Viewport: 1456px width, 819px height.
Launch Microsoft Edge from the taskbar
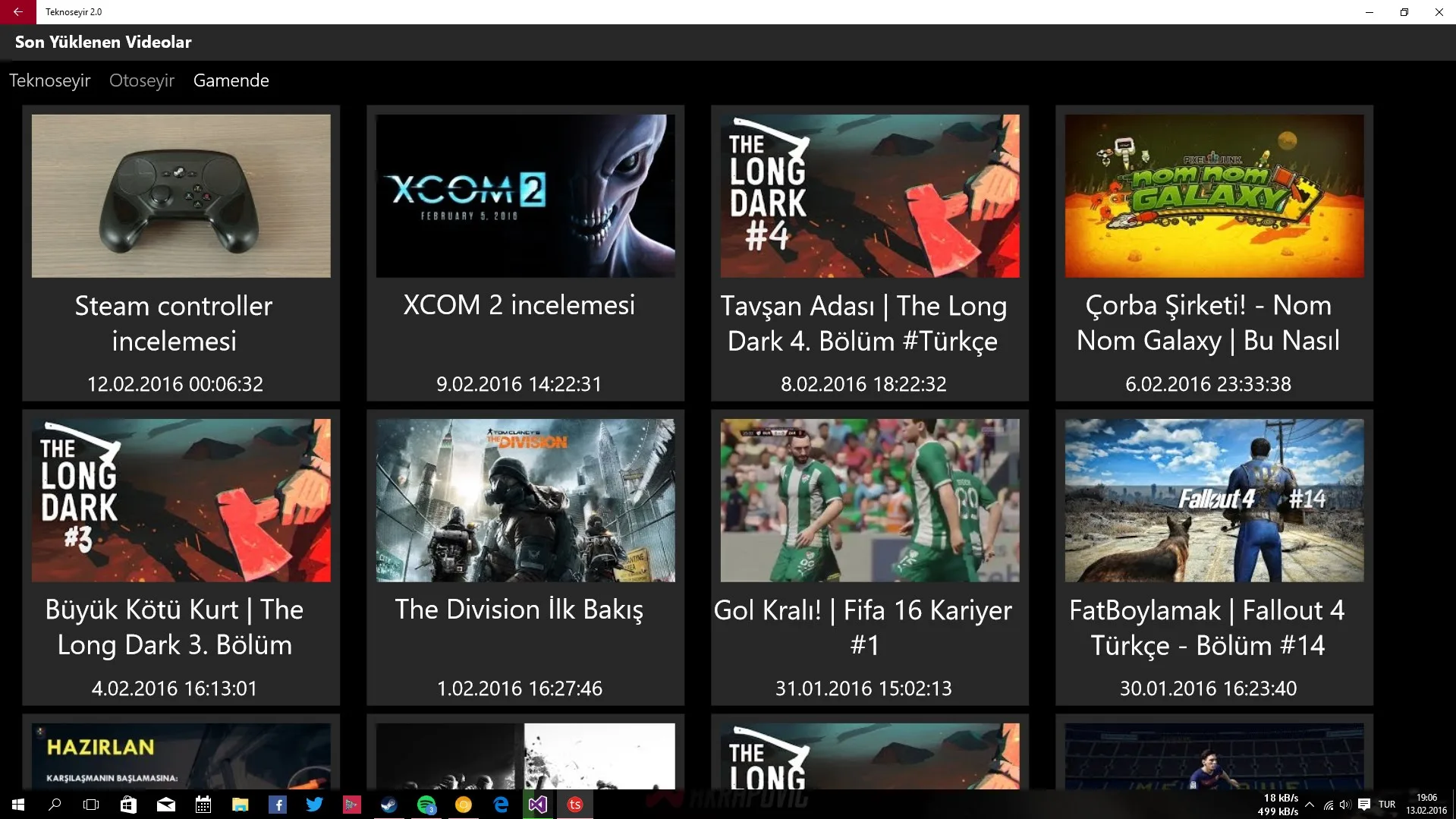point(501,805)
